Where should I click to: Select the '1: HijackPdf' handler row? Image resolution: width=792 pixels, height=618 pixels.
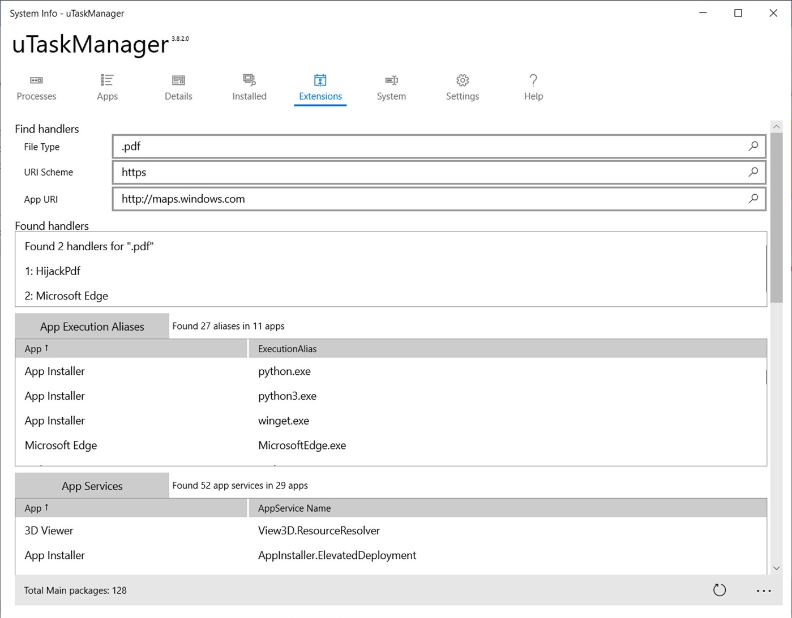[x=390, y=271]
